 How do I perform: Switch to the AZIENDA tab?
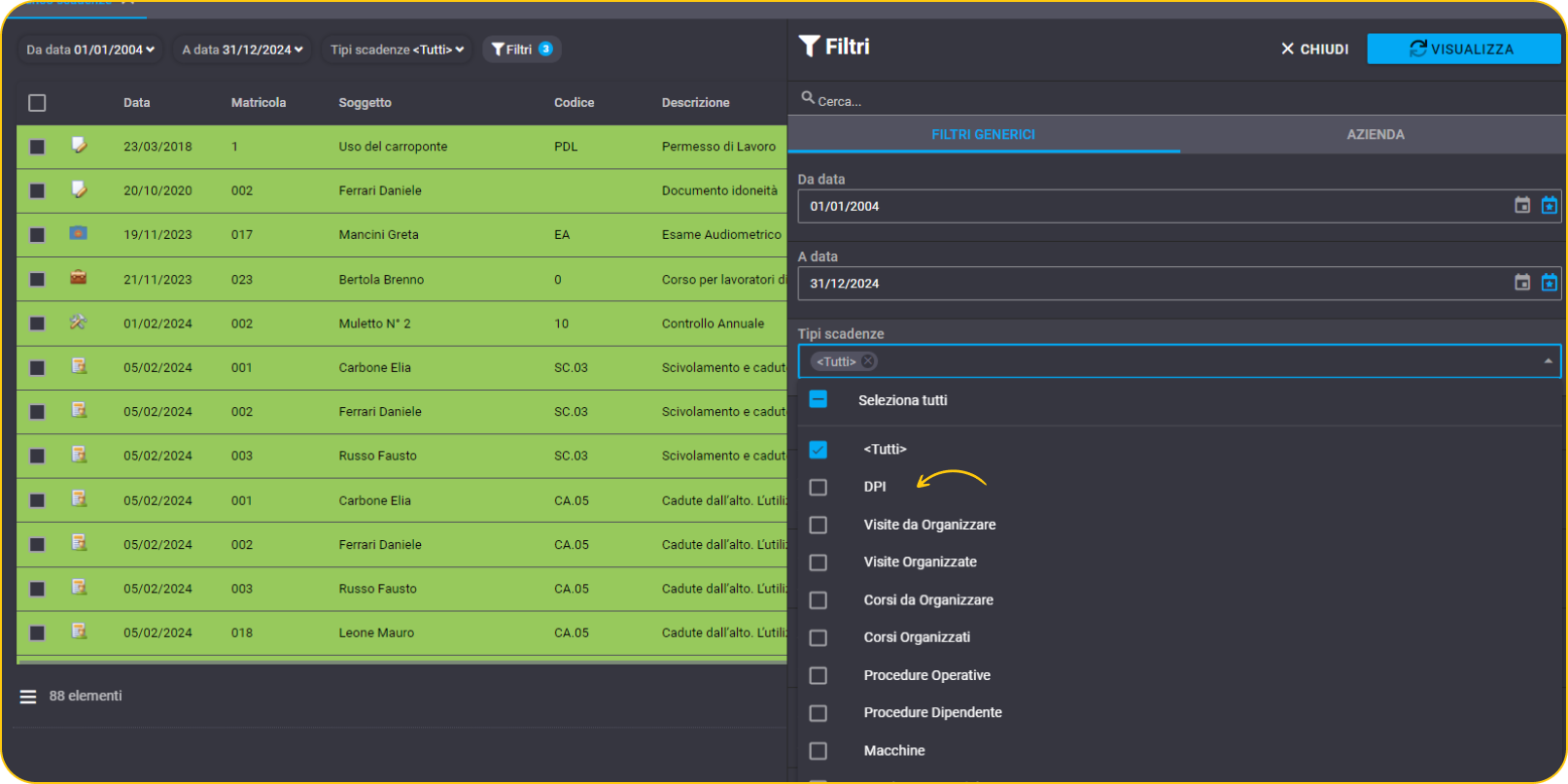click(1375, 134)
